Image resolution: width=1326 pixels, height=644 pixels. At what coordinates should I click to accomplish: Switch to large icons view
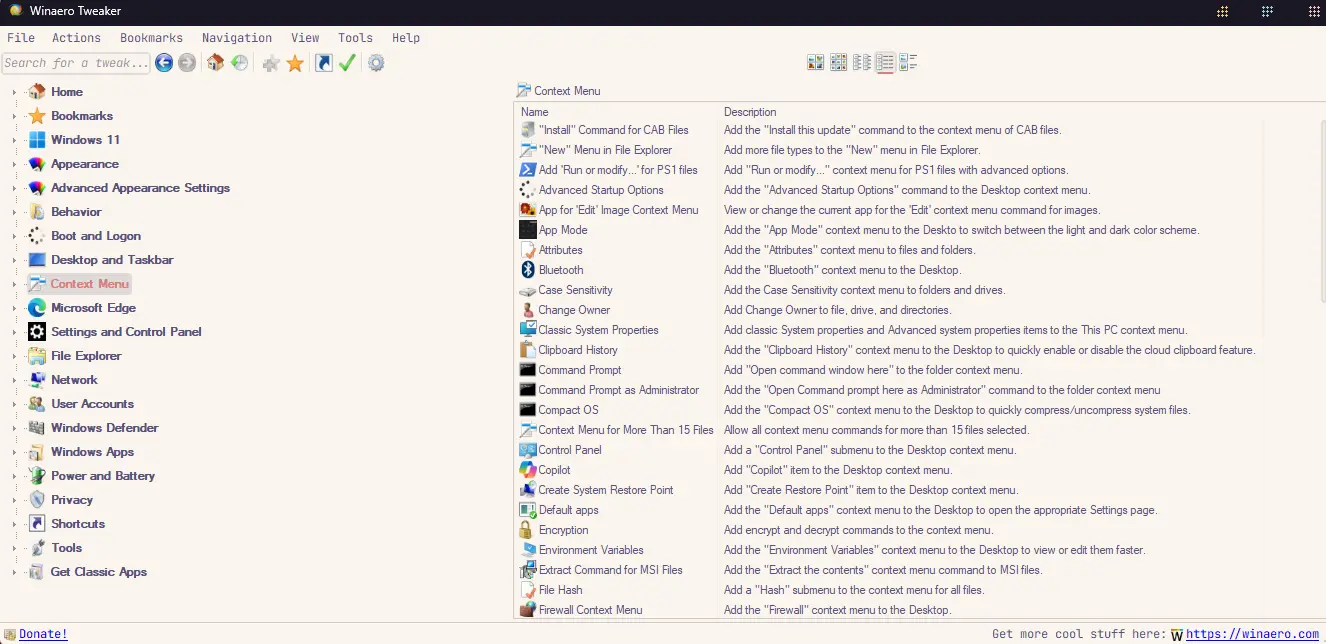(x=816, y=63)
